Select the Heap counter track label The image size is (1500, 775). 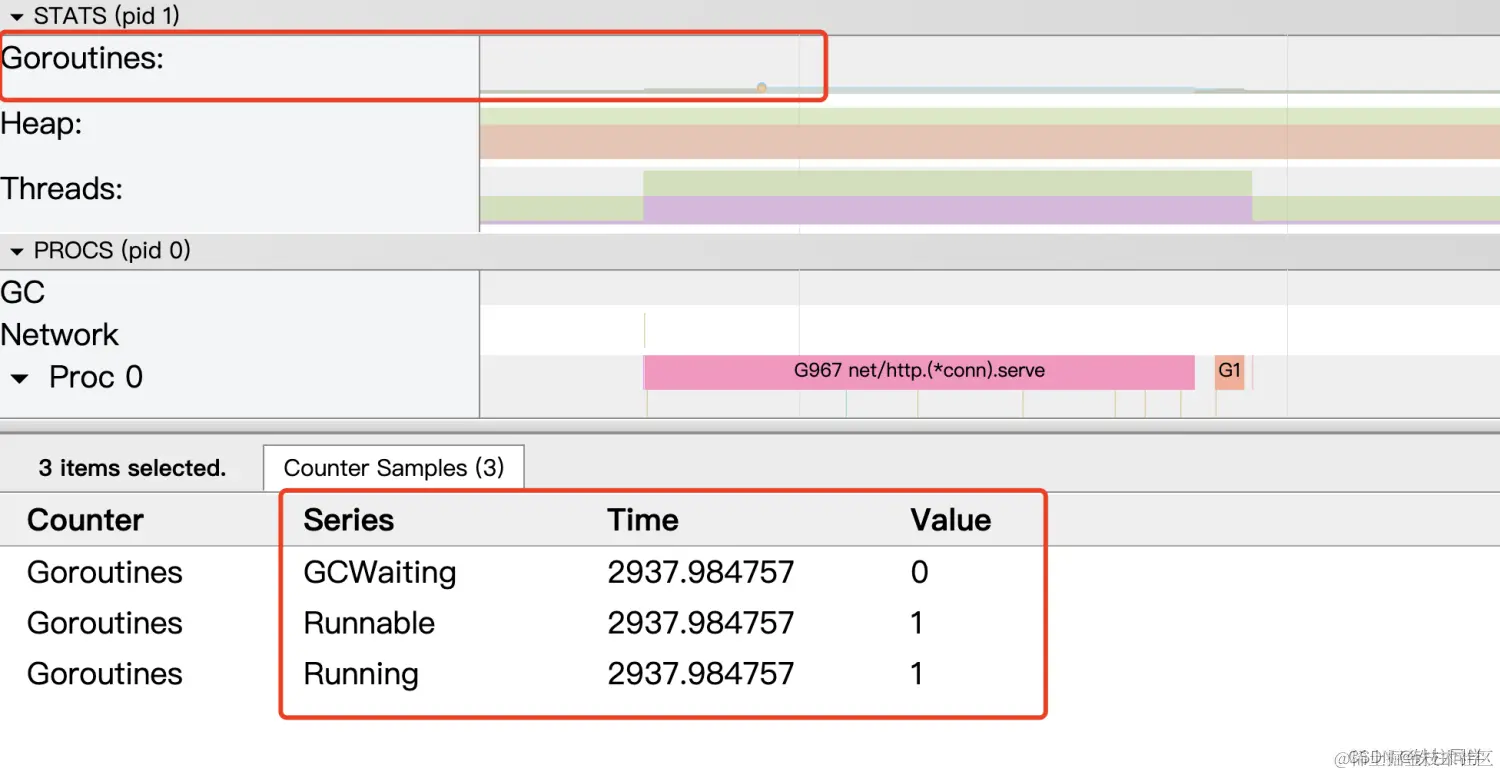[x=42, y=124]
